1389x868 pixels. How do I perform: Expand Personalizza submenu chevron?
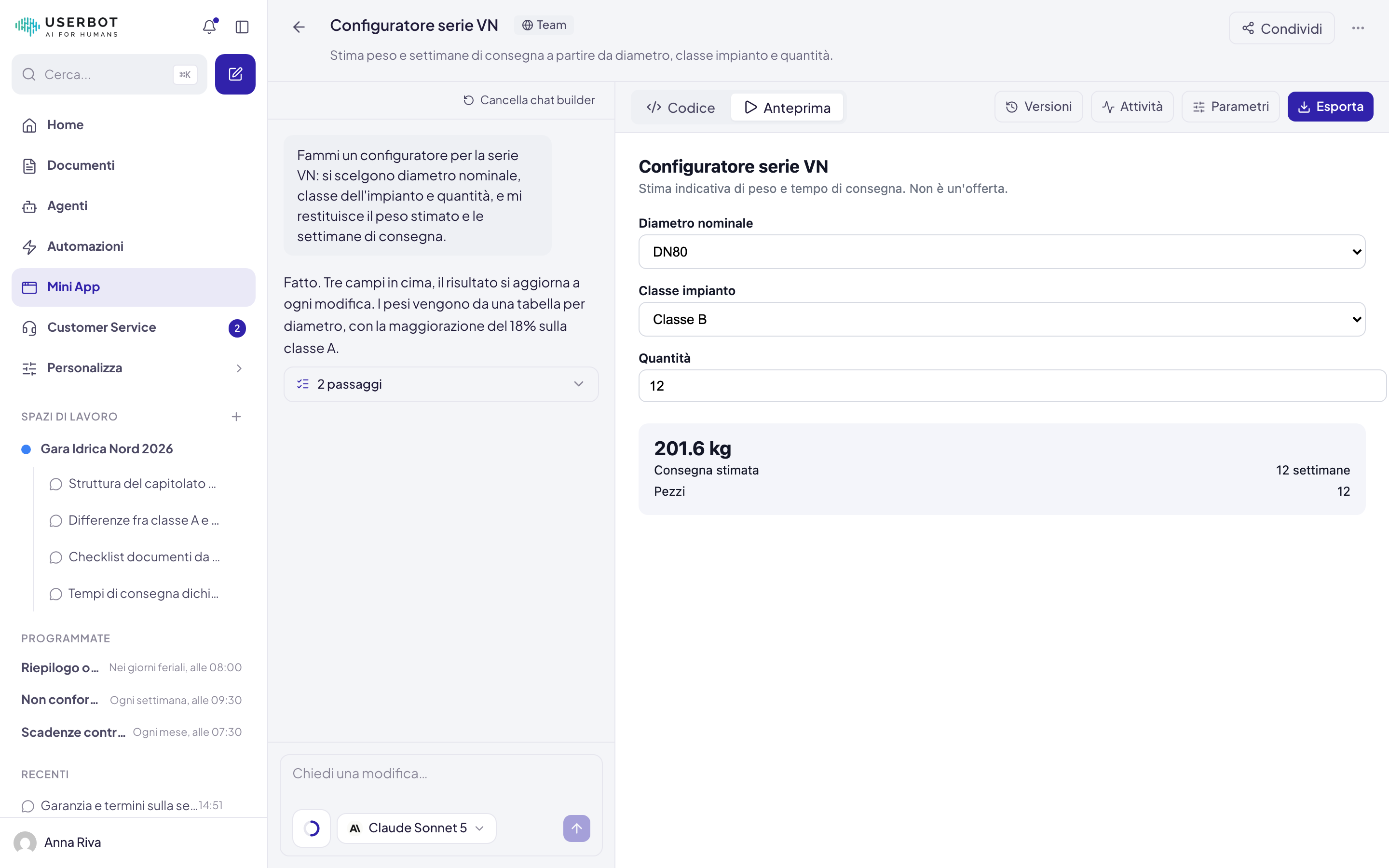click(239, 368)
